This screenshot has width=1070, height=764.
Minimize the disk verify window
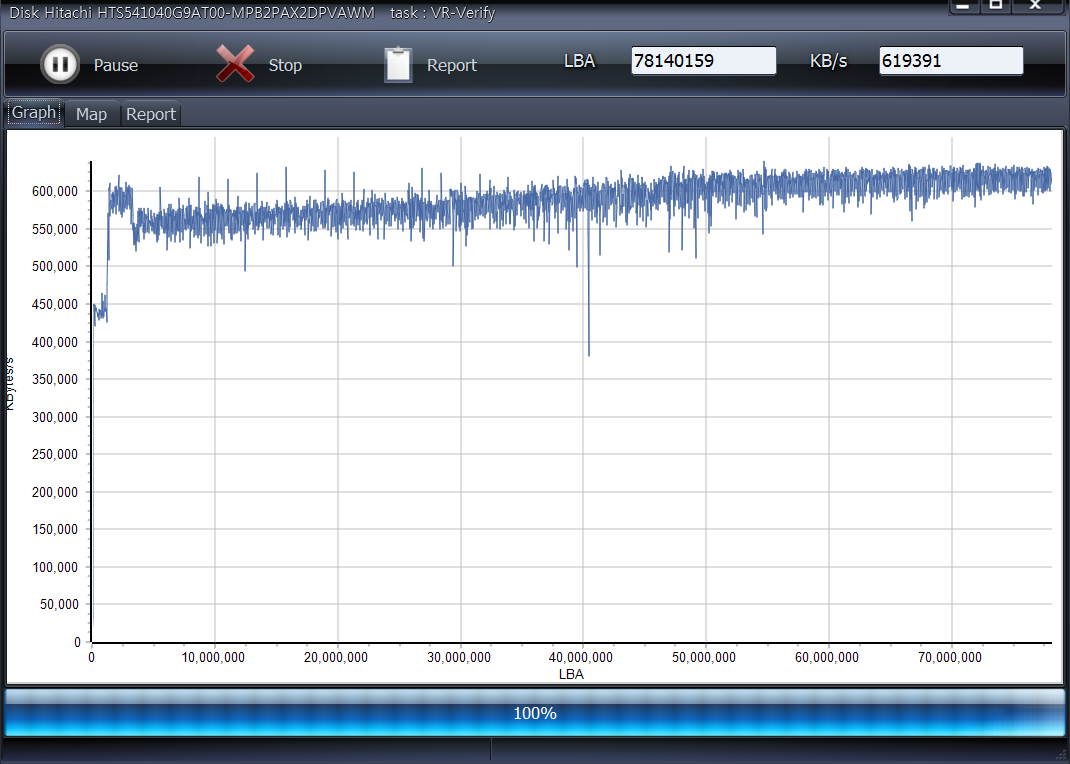click(x=963, y=6)
